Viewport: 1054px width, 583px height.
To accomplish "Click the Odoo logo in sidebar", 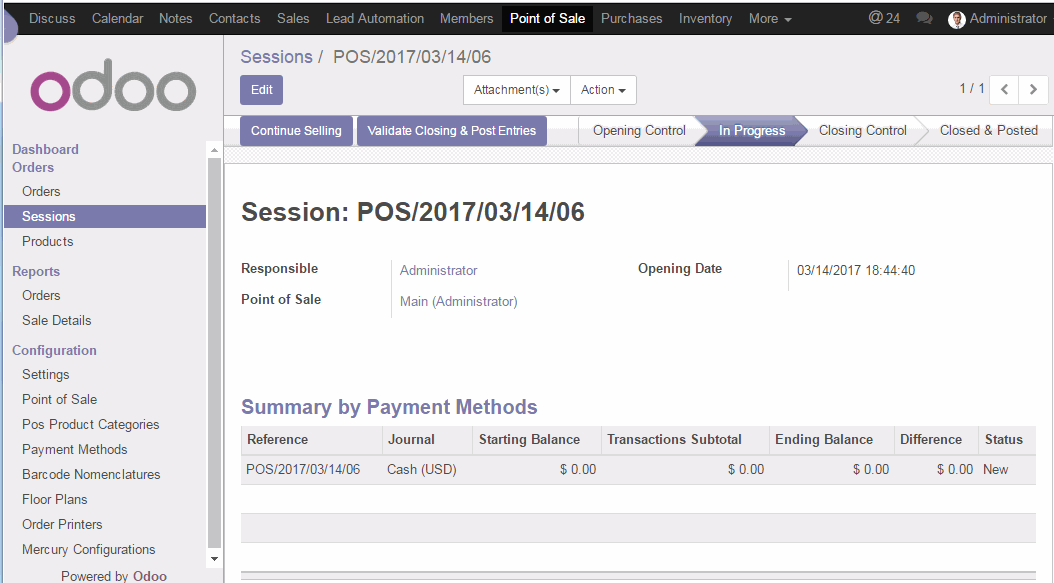I will (112, 91).
